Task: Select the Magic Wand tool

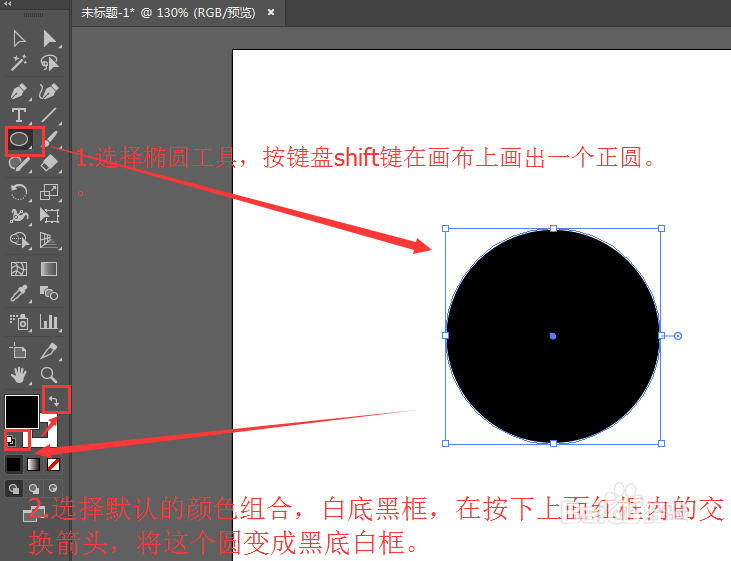Action: point(19,62)
